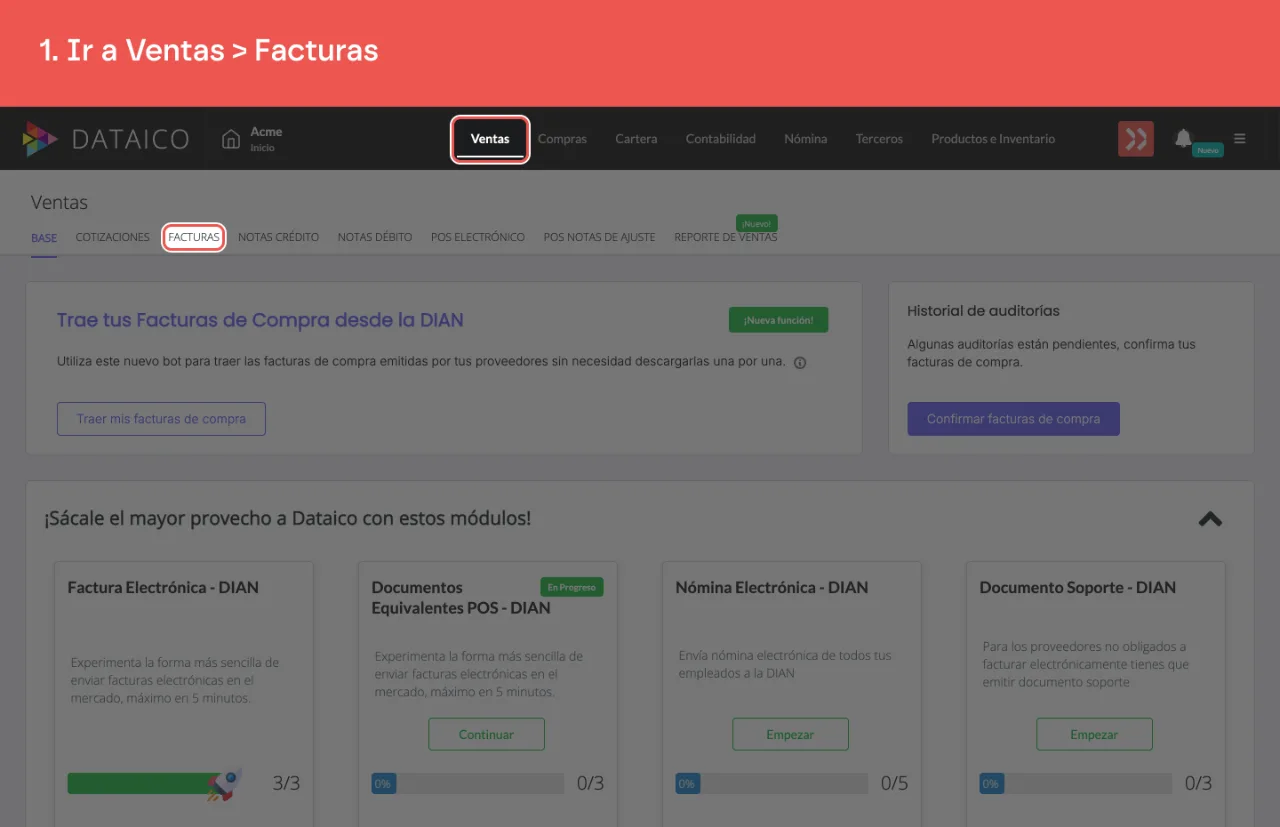Collapse the modules section with chevron arrow
This screenshot has height=827, width=1280.
pos(1210,519)
